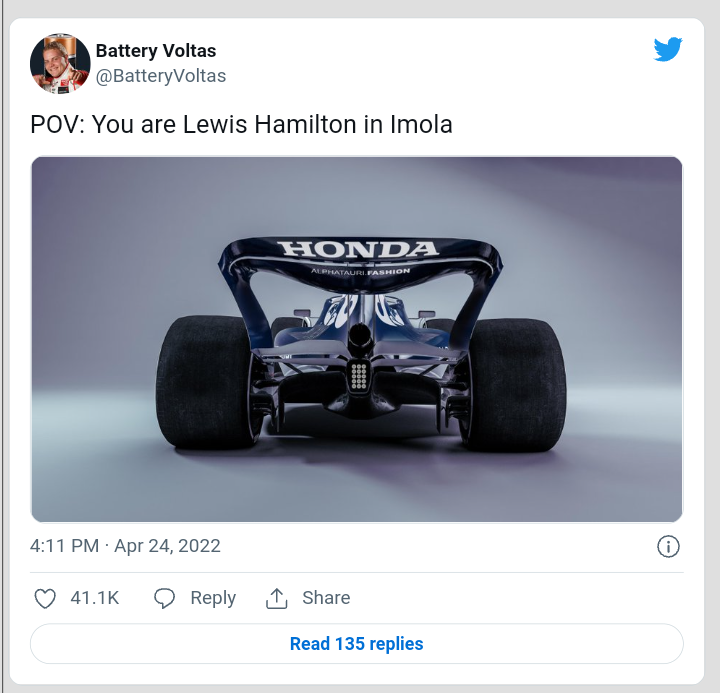Click the 41.1K likes count
This screenshot has height=693, width=720.
(95, 598)
